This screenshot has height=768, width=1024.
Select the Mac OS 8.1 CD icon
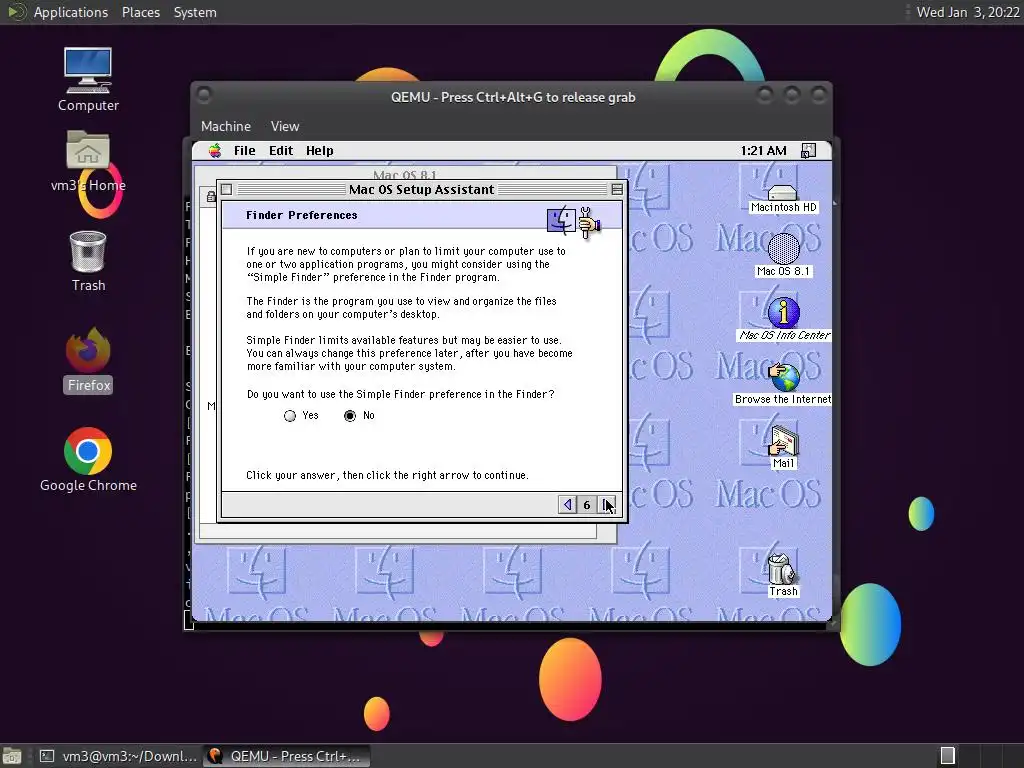(x=783, y=255)
